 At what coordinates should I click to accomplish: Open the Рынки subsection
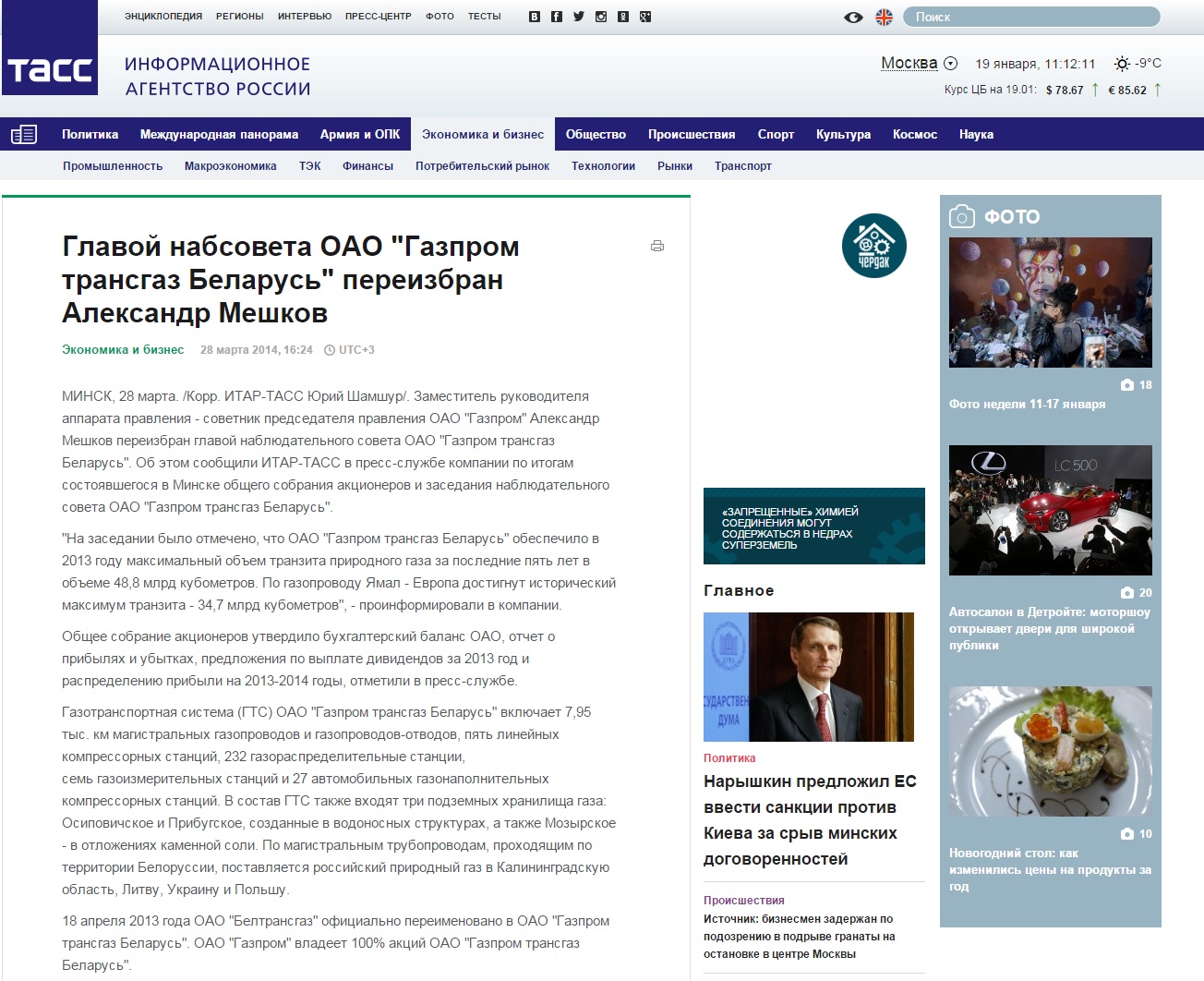(x=675, y=166)
